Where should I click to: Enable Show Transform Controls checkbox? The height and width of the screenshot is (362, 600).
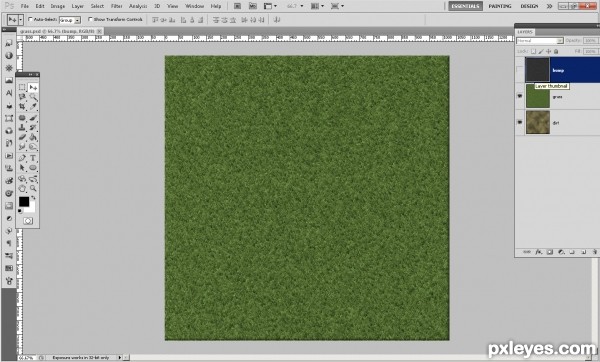pyautogui.click(x=90, y=19)
